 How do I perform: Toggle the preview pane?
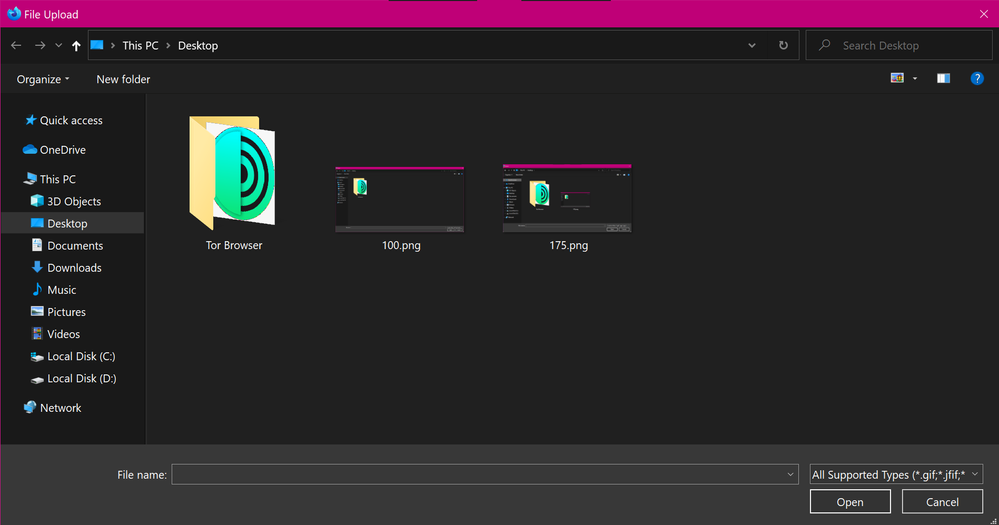pyautogui.click(x=944, y=78)
